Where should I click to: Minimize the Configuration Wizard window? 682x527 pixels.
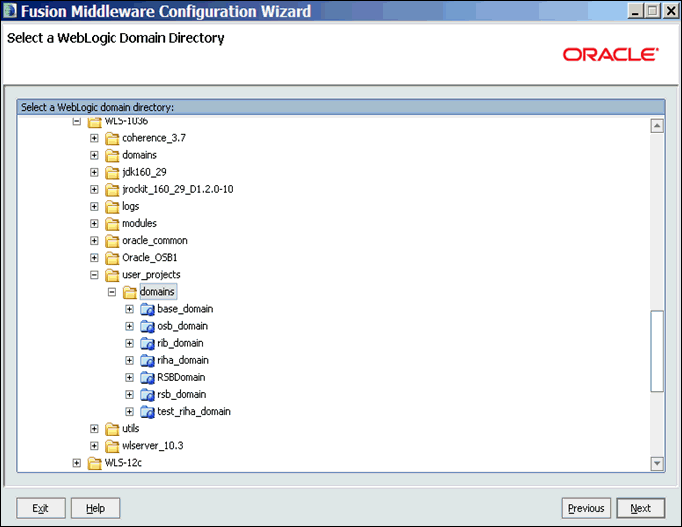(x=636, y=11)
